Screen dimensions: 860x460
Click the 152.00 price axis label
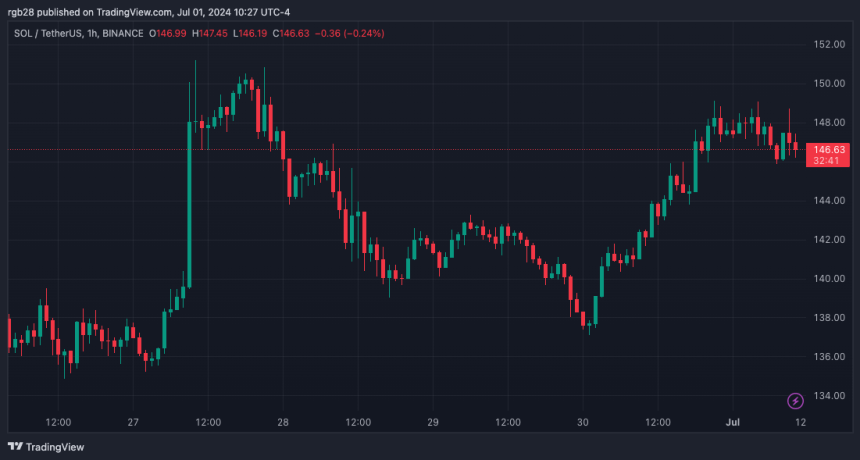coord(826,44)
